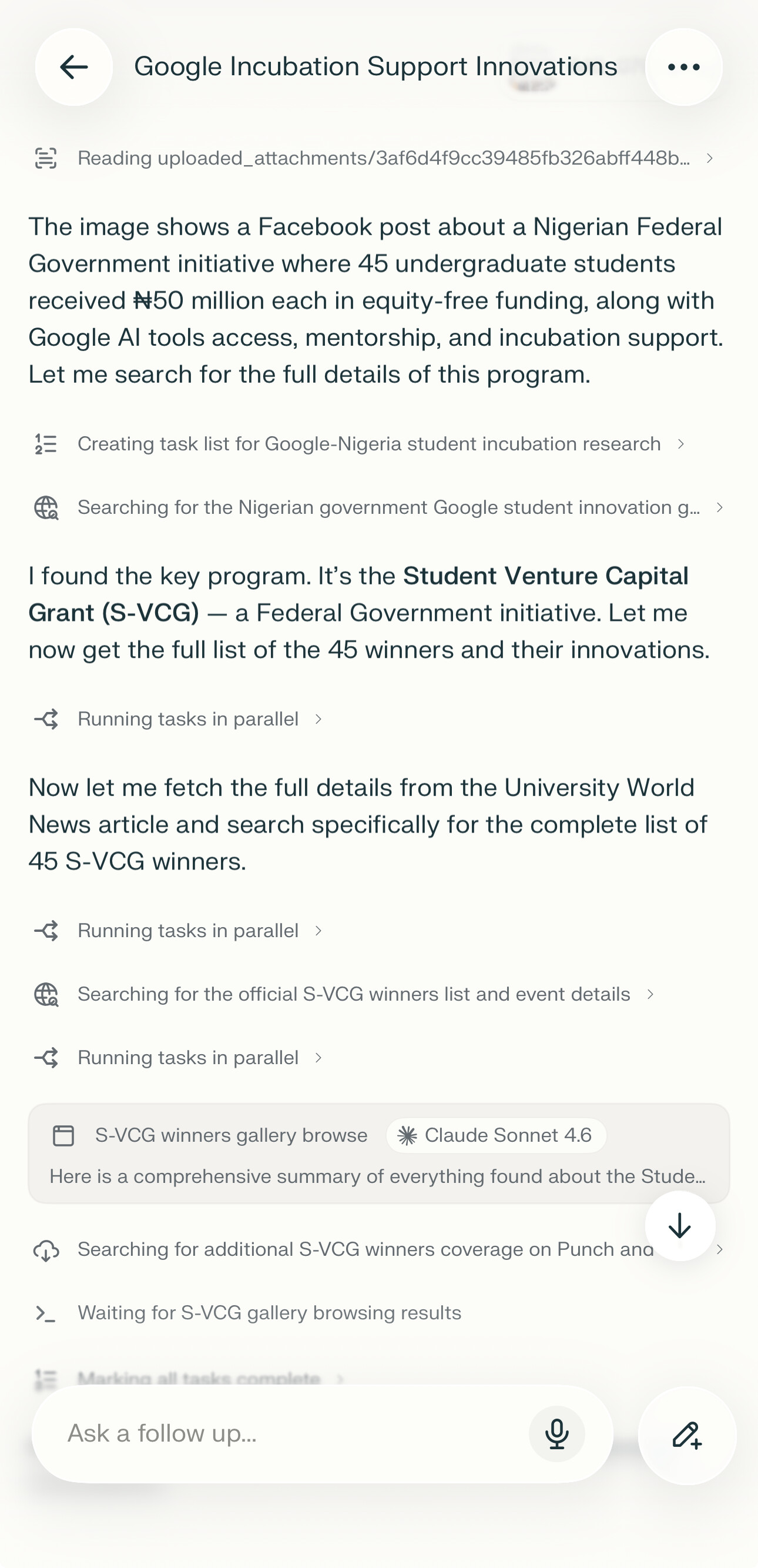The image size is (758, 1568).
Task: Expand the first Running tasks in parallel step
Action: point(178,720)
